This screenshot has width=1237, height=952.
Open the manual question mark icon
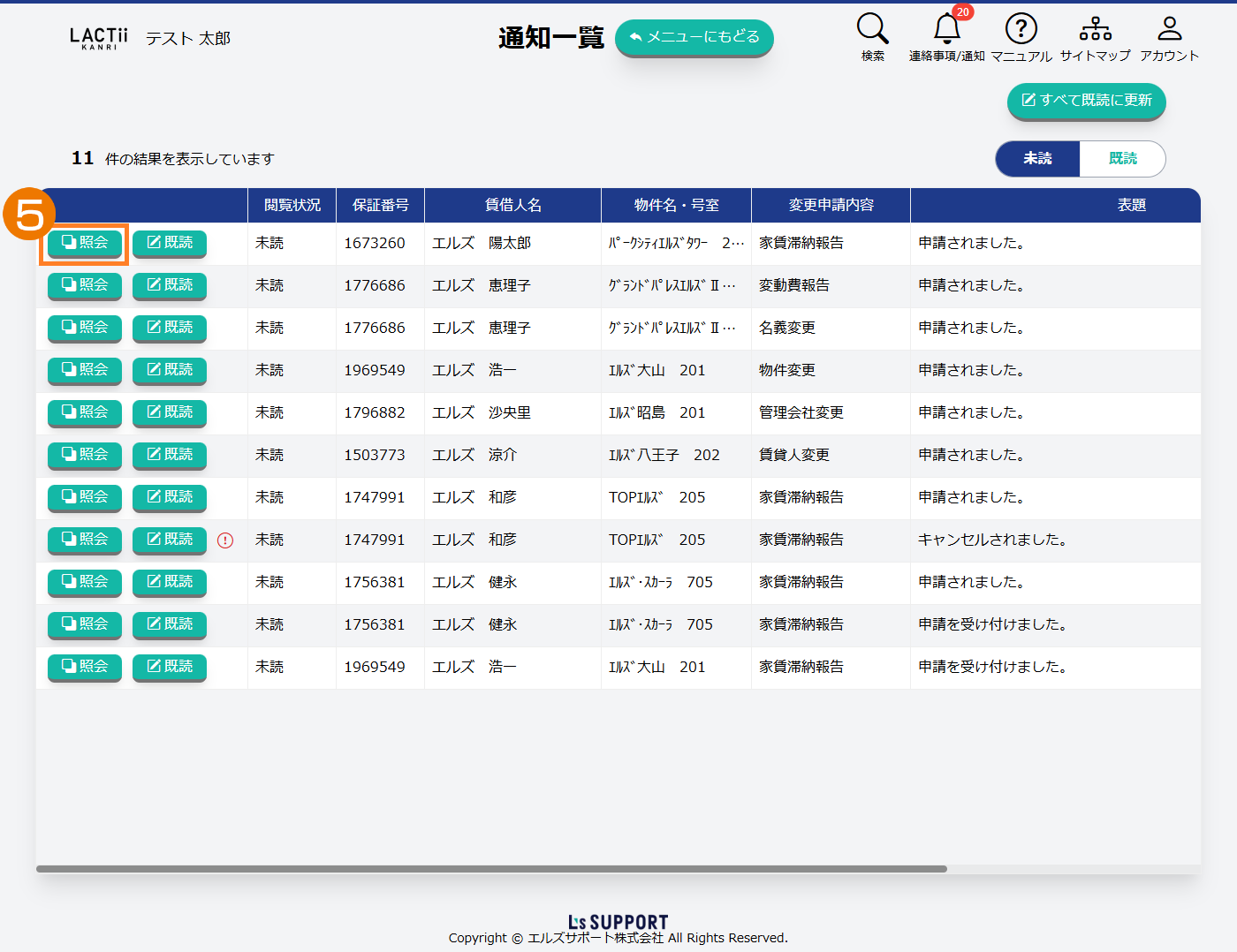(1021, 29)
